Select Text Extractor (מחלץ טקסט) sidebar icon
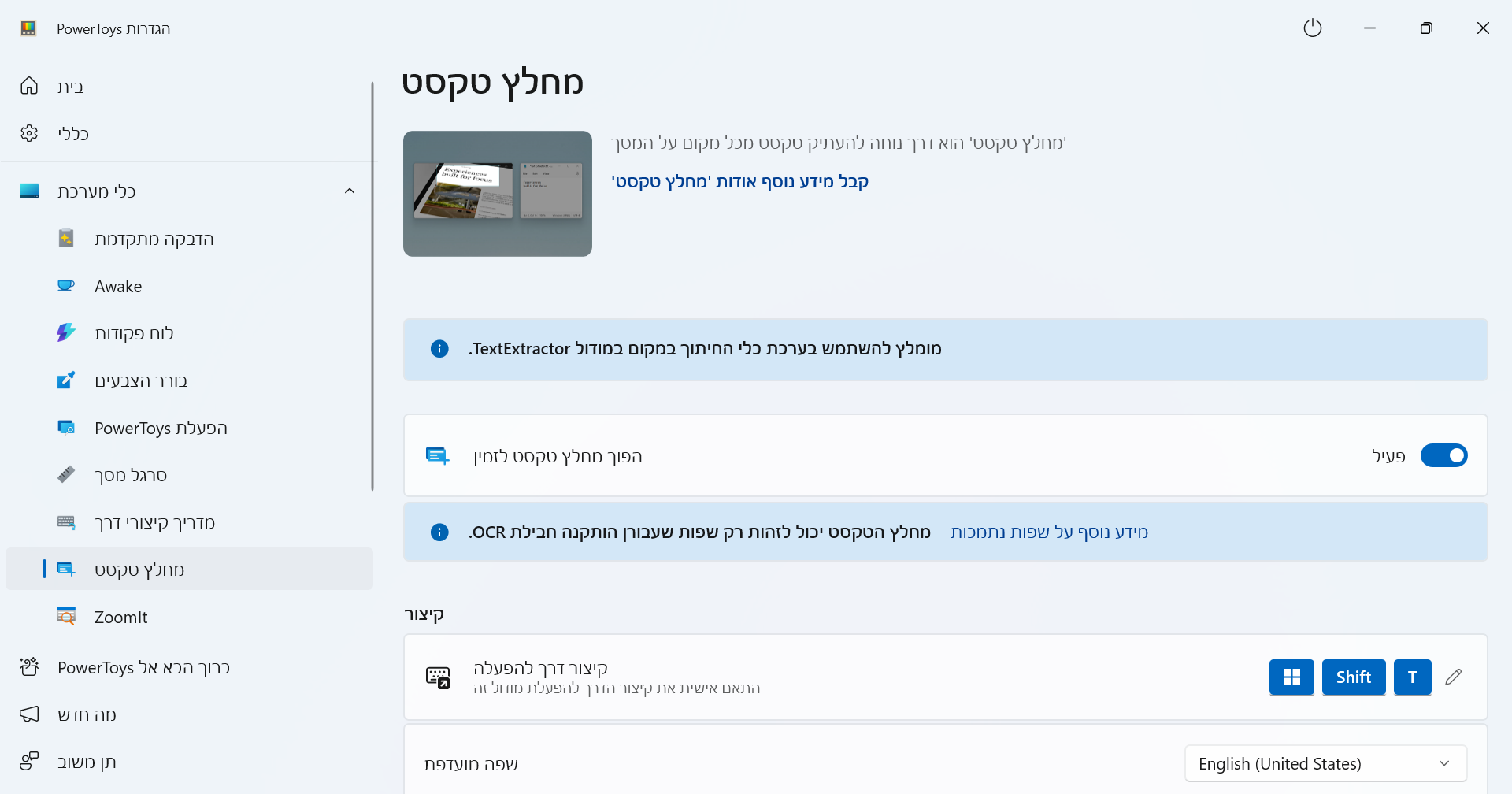Image resolution: width=1512 pixels, height=794 pixels. pyautogui.click(x=66, y=569)
